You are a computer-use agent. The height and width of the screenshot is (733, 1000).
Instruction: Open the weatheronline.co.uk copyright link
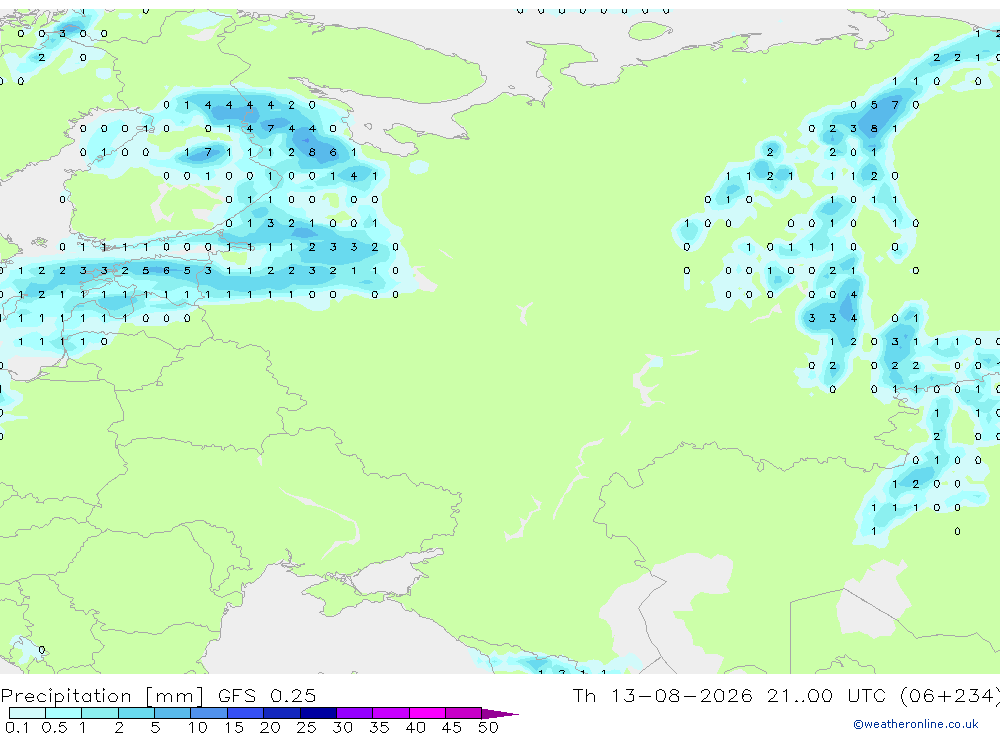tap(915, 724)
